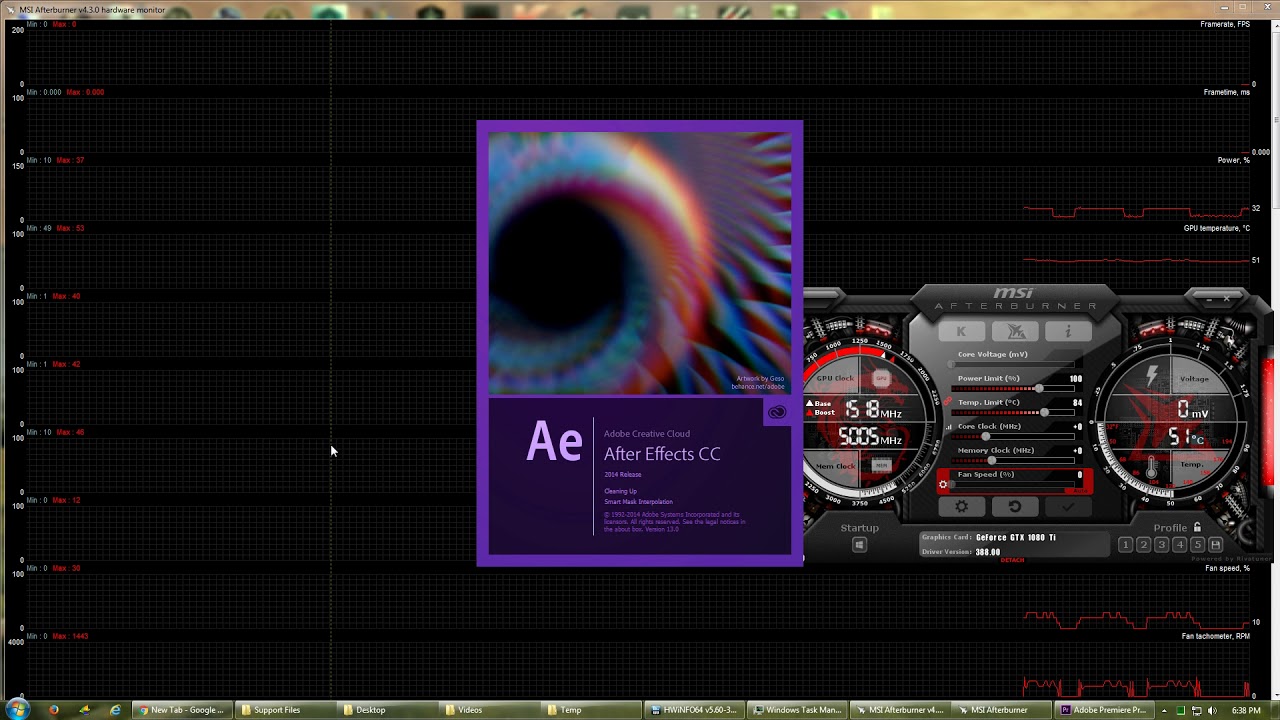The height and width of the screenshot is (720, 1280).
Task: Toggle the Power and Temp Limit link icon
Action: (948, 401)
